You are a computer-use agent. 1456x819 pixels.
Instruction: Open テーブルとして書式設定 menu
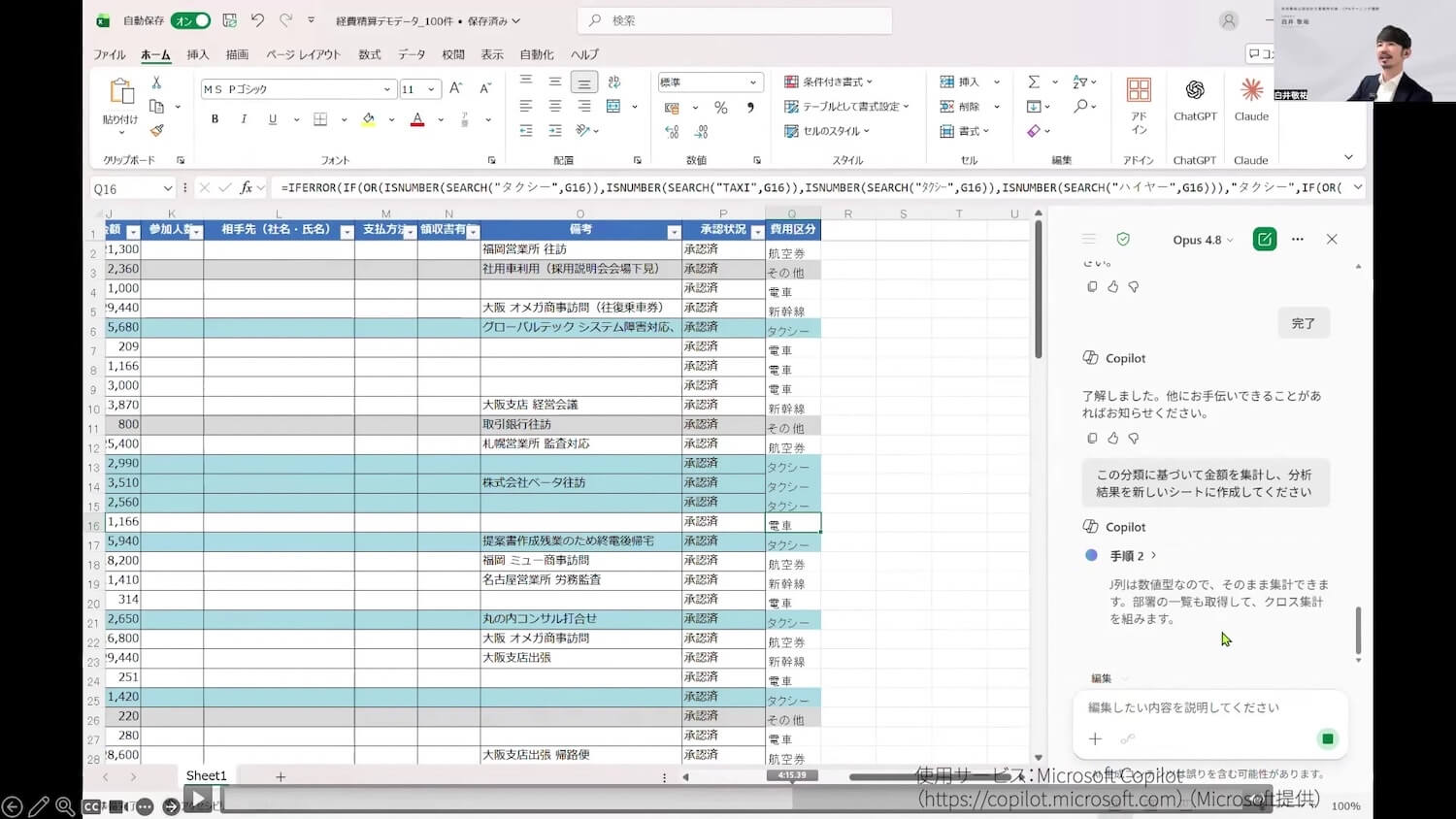click(846, 106)
